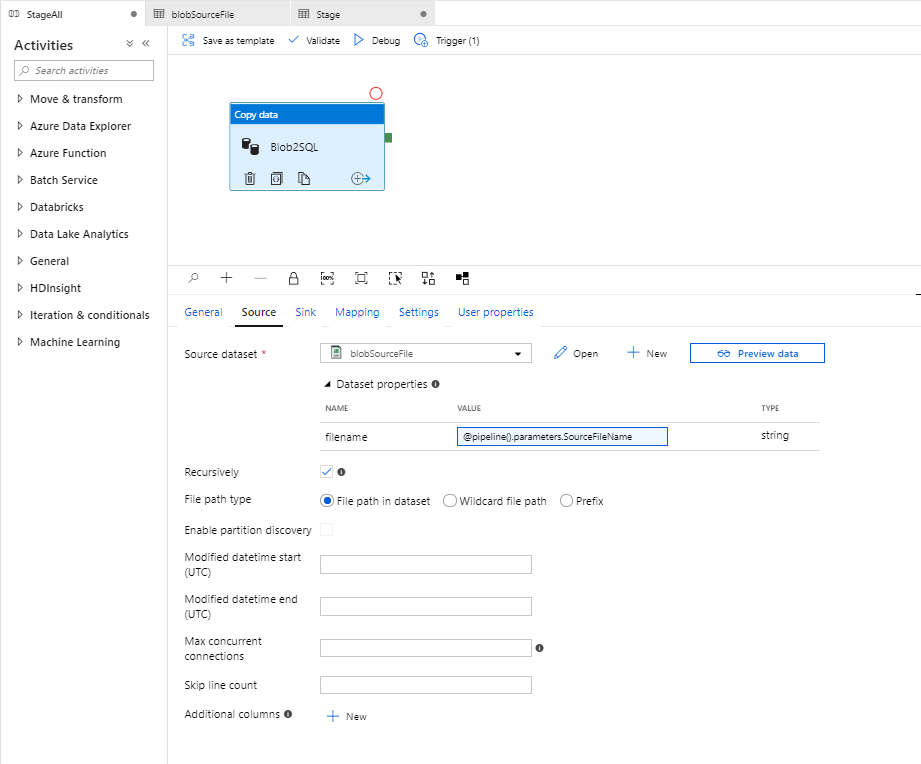Lock the pipeline canvas

pyautogui.click(x=291, y=278)
